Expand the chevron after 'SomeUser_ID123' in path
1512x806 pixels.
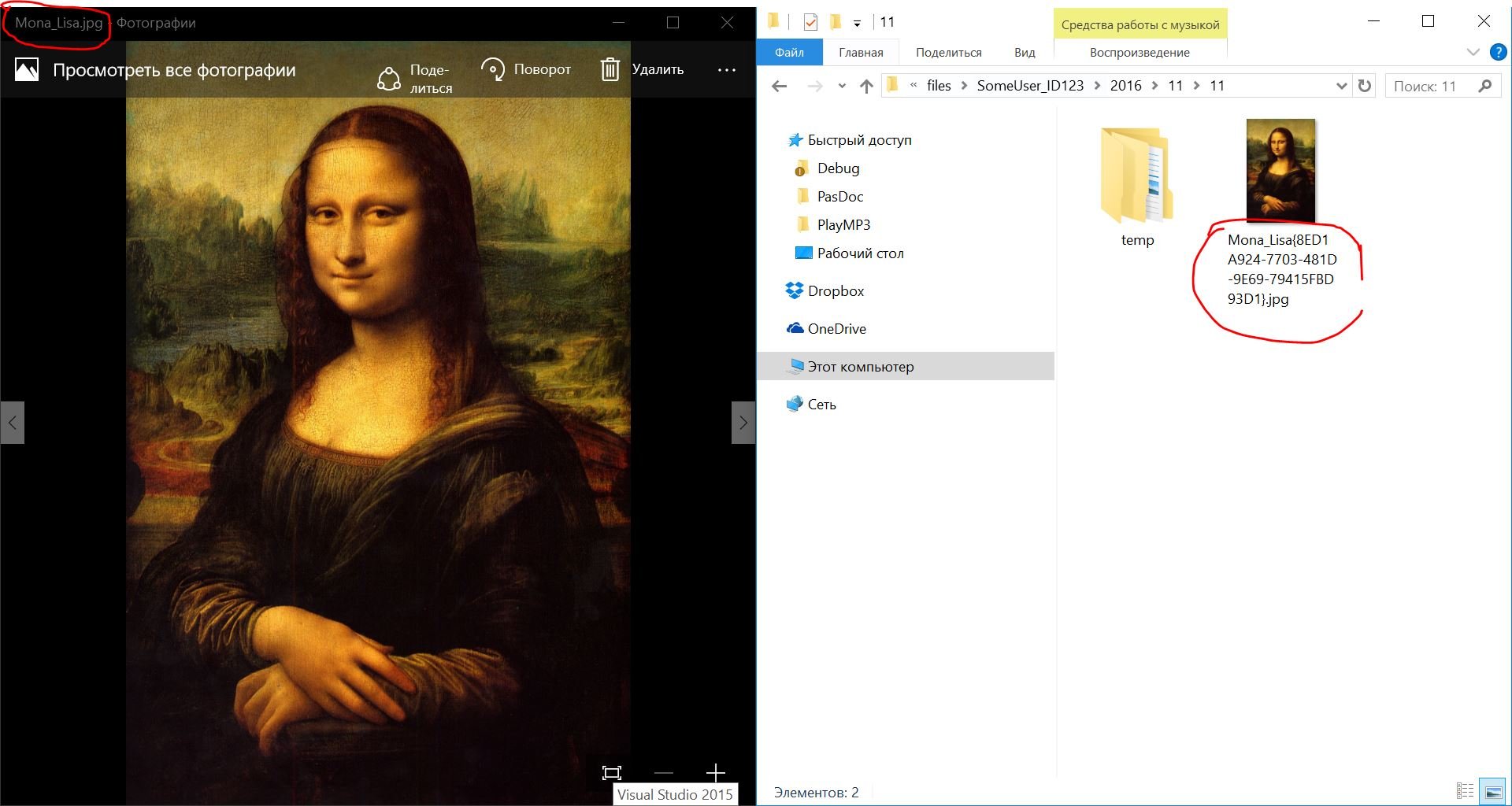click(1097, 86)
